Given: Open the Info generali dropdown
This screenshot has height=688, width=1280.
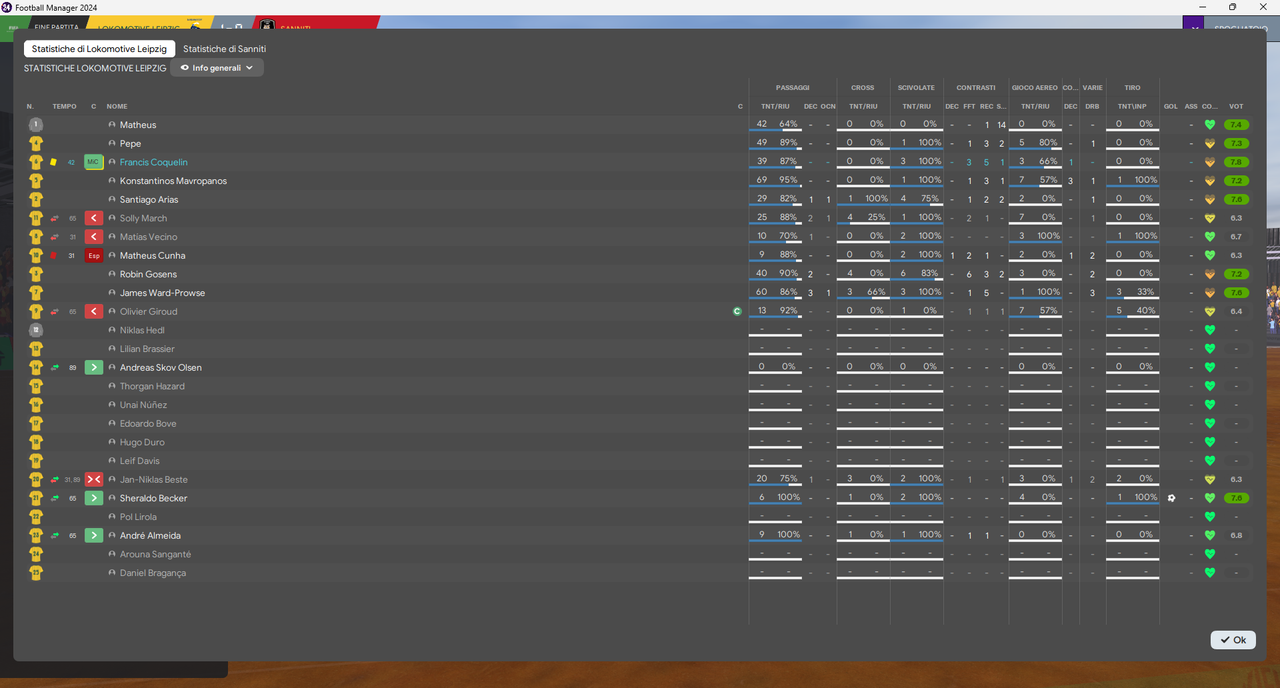Looking at the screenshot, I should tap(217, 68).
